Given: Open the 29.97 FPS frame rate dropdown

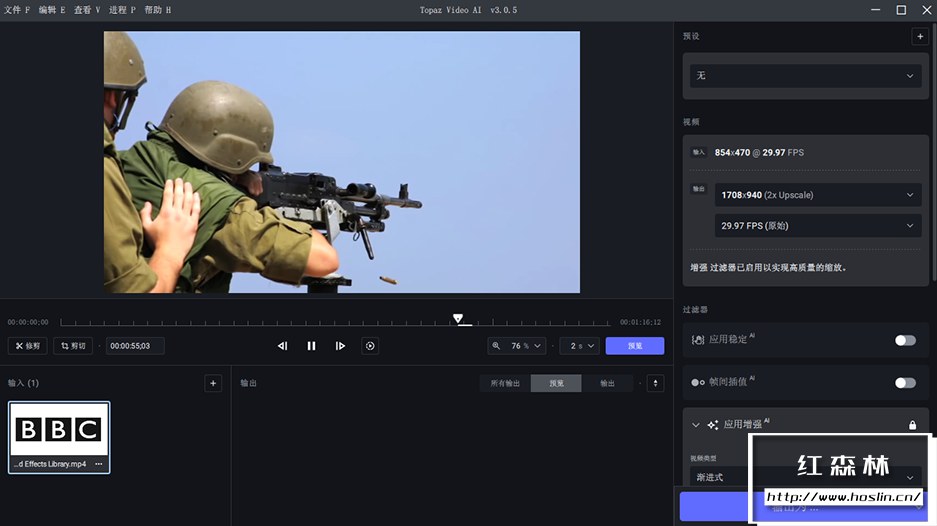Looking at the screenshot, I should coord(817,226).
